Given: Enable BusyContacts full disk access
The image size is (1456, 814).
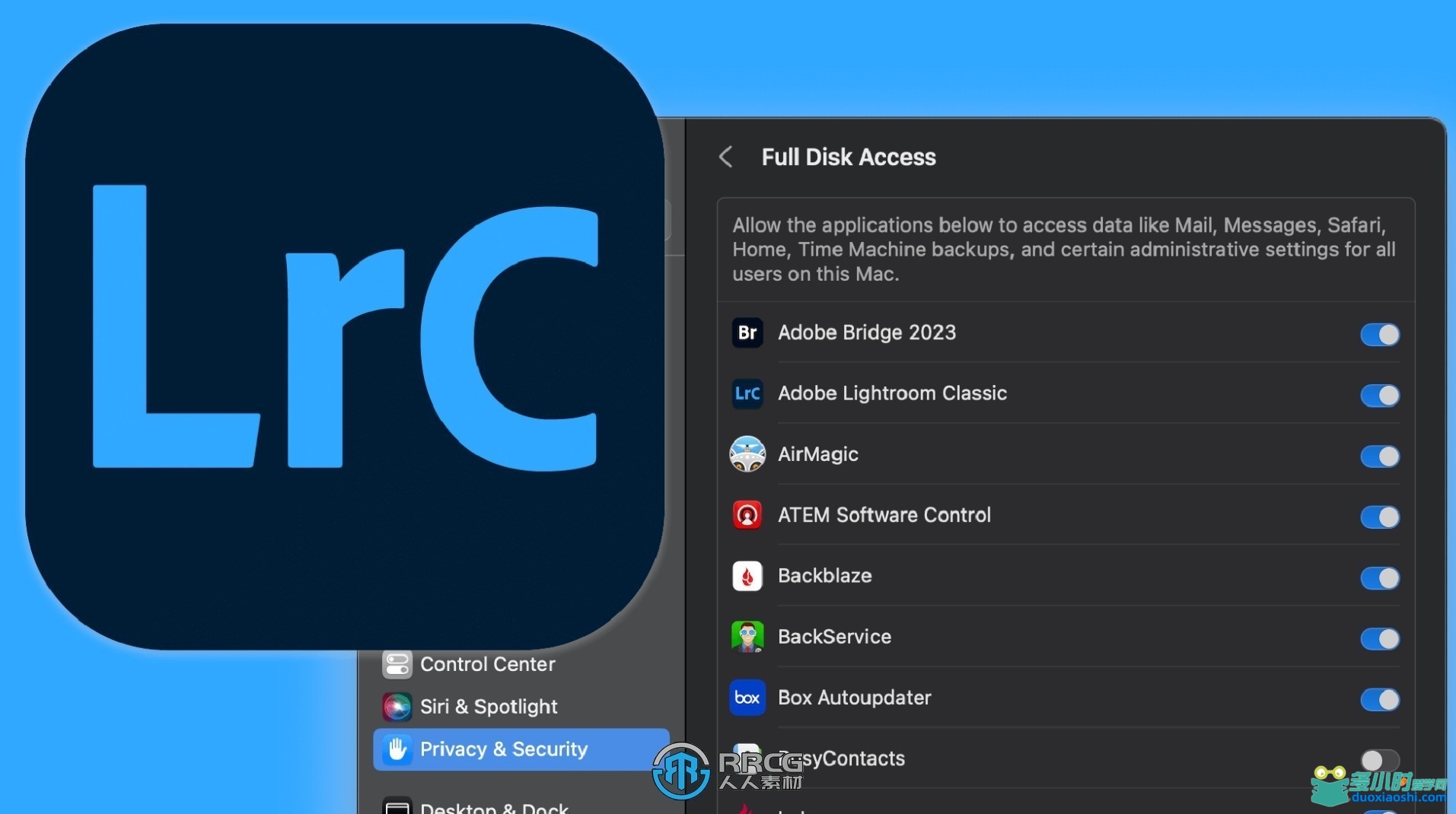Looking at the screenshot, I should (1379, 759).
